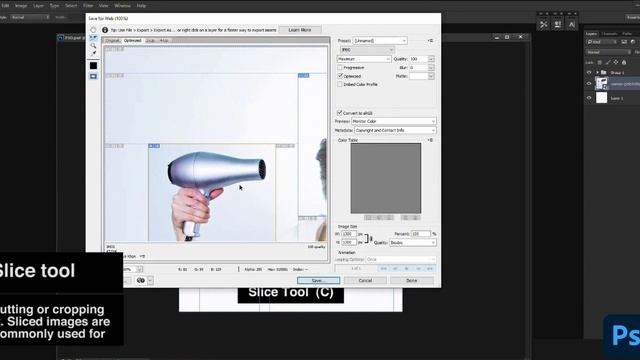Image resolution: width=640 pixels, height=360 pixels.
Task: Switch to the 2-Up preview tab
Action: 150,40
